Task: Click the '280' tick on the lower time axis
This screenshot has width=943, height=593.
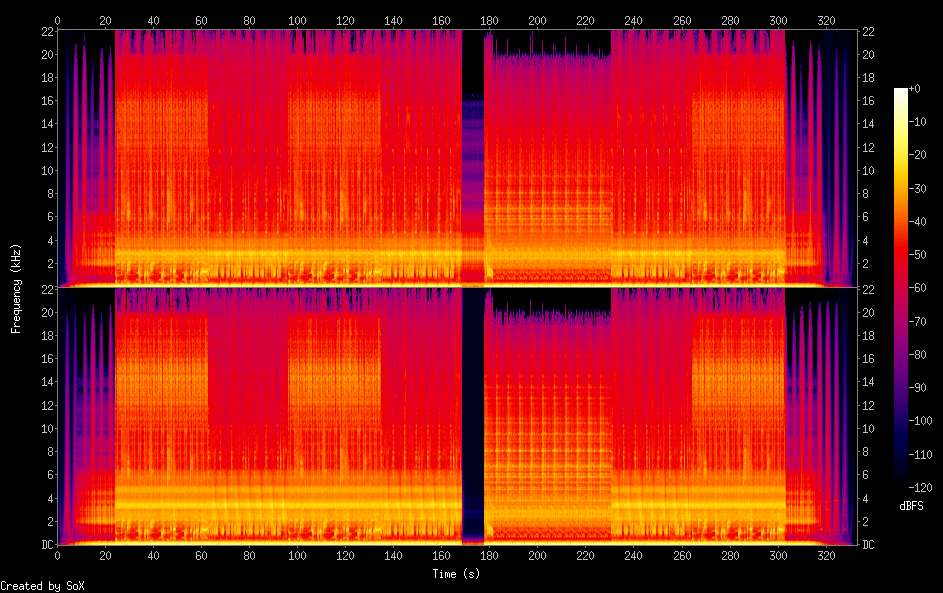Action: point(730,556)
